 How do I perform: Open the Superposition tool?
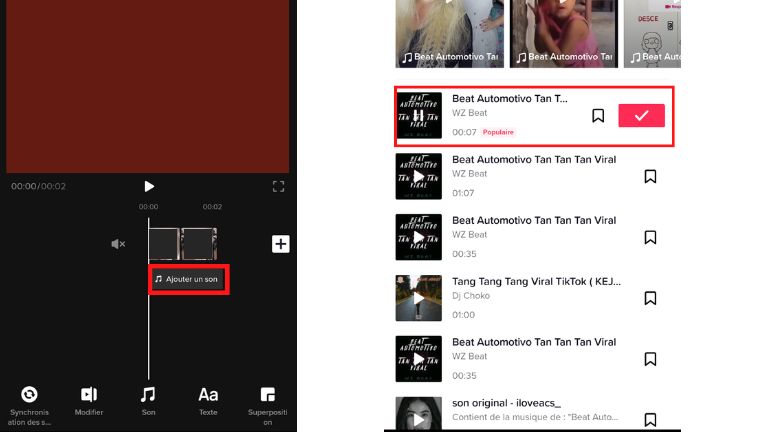(x=267, y=406)
